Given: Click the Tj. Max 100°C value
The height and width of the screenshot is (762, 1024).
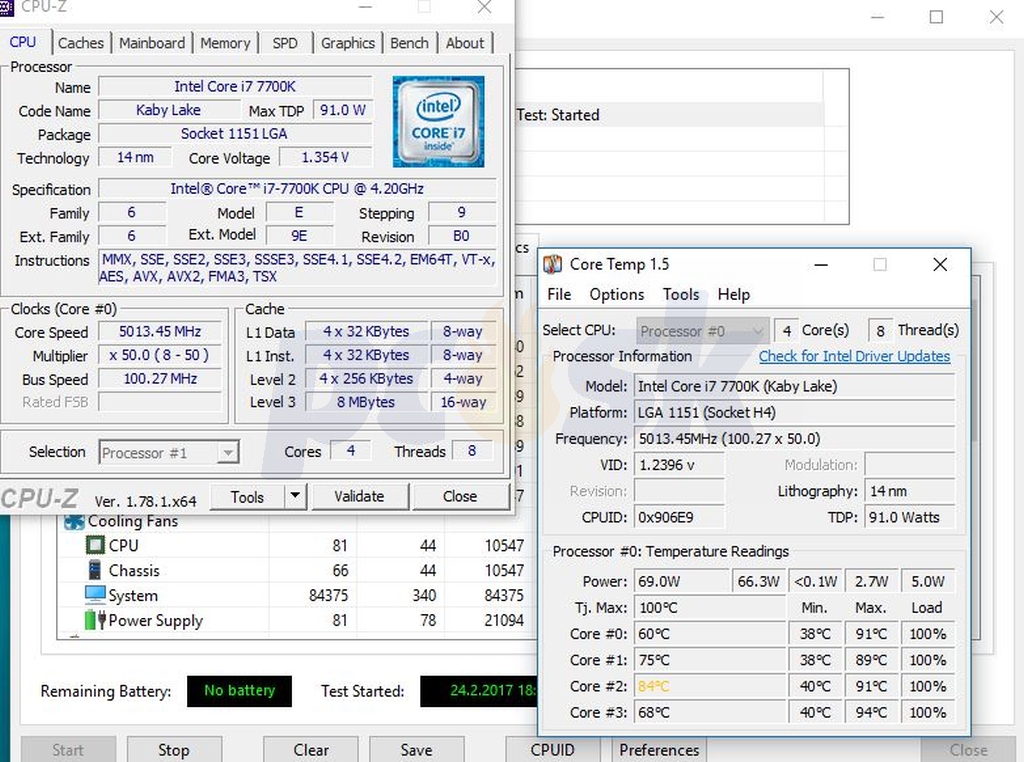Looking at the screenshot, I should (709, 608).
